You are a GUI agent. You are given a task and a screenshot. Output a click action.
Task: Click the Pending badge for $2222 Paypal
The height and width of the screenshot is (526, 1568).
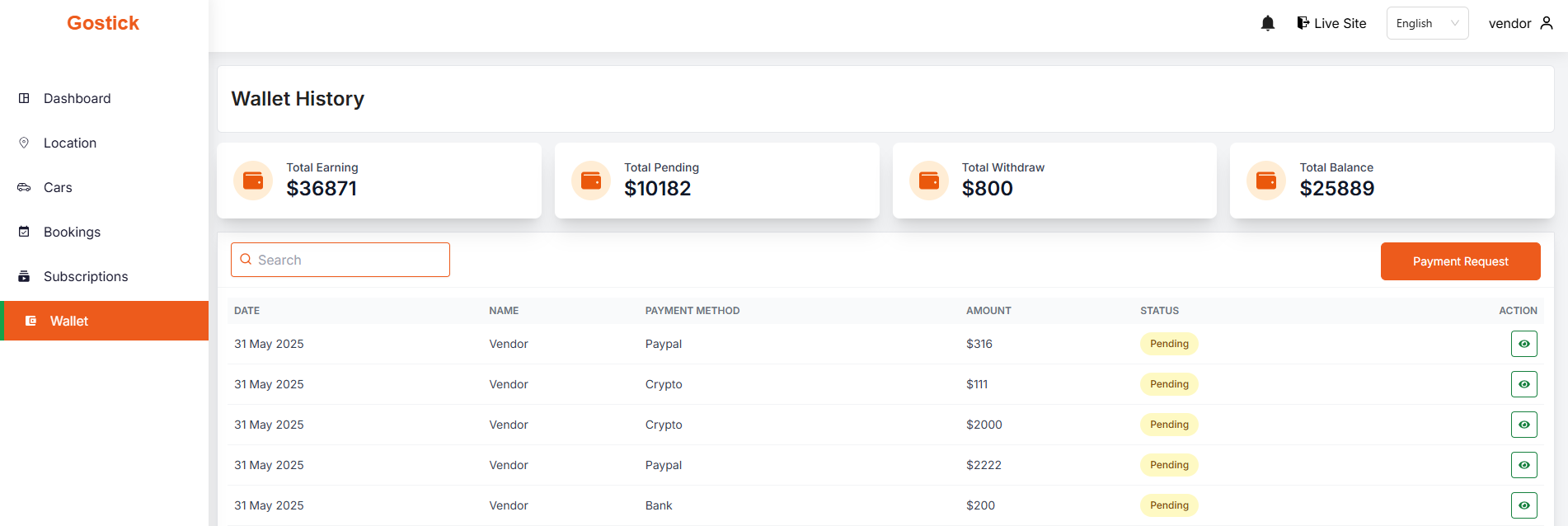[x=1169, y=465]
